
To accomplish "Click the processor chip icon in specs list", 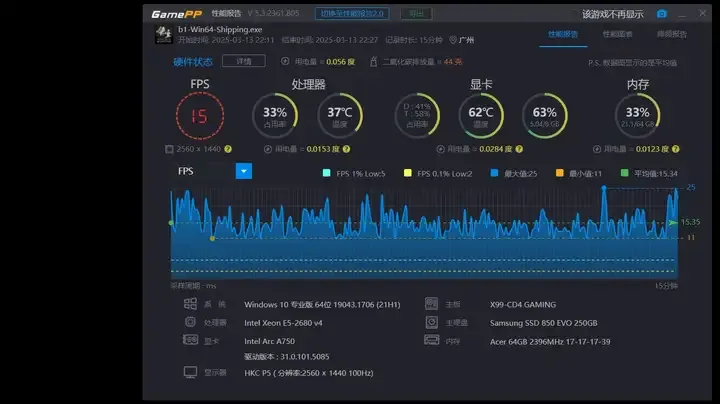I will 190,322.
